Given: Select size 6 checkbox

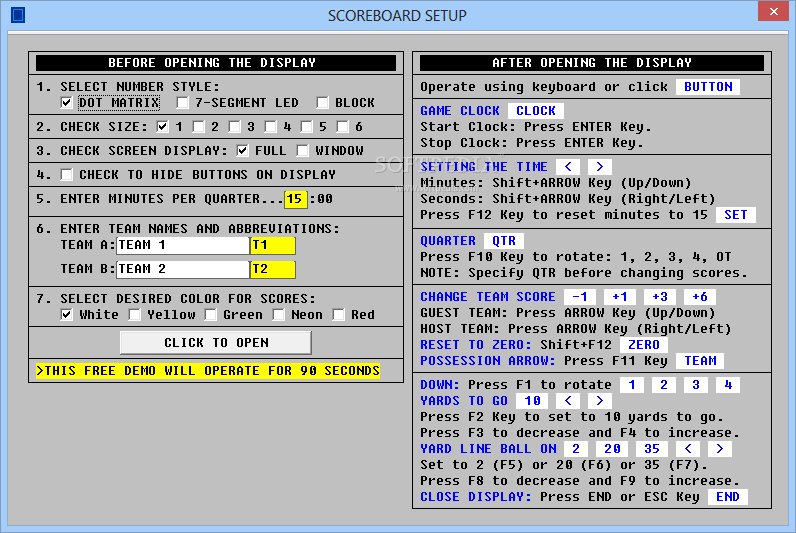Looking at the screenshot, I should click(343, 126).
